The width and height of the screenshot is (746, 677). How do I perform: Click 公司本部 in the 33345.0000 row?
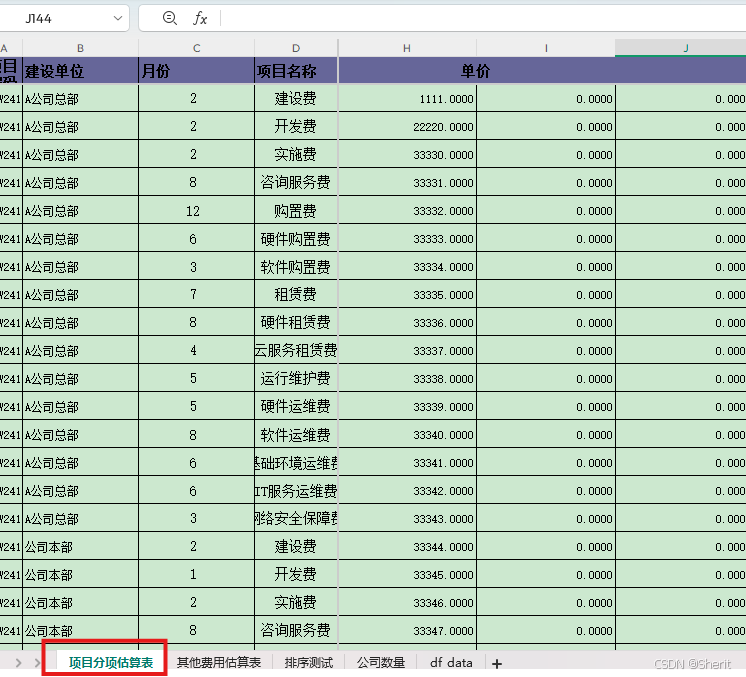pyautogui.click(x=80, y=575)
